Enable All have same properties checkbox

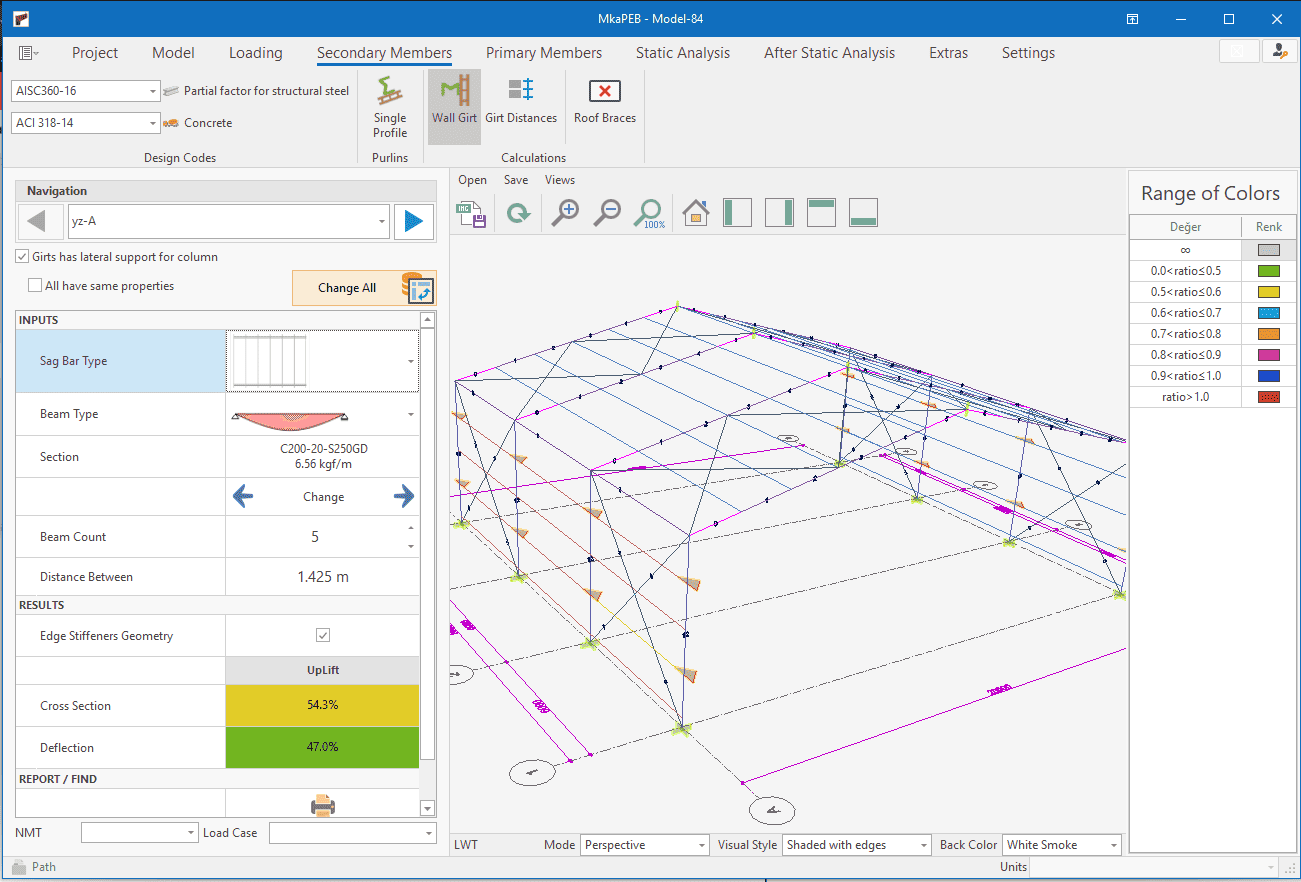coord(37,286)
